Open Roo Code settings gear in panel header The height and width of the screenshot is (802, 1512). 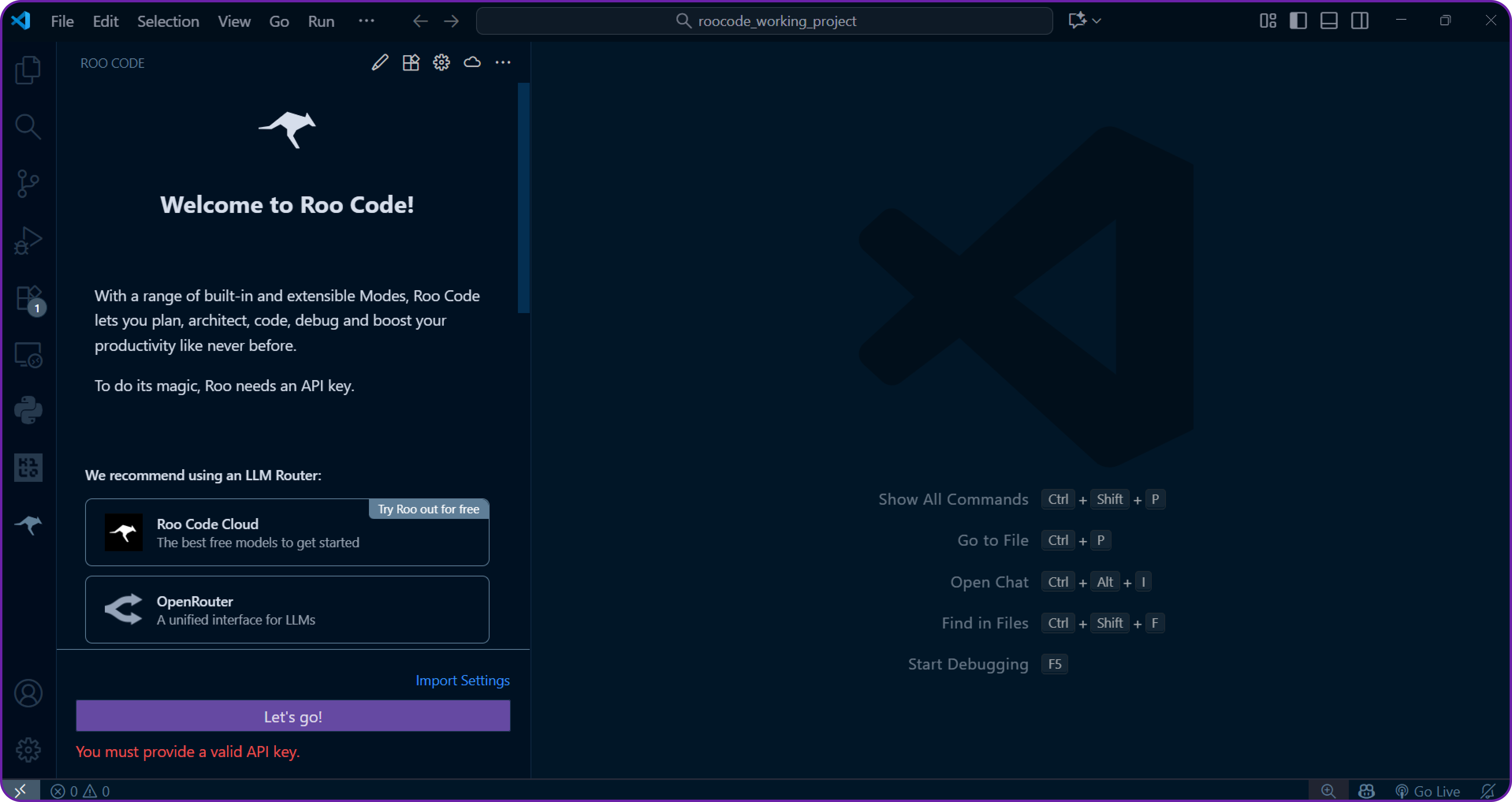click(441, 62)
